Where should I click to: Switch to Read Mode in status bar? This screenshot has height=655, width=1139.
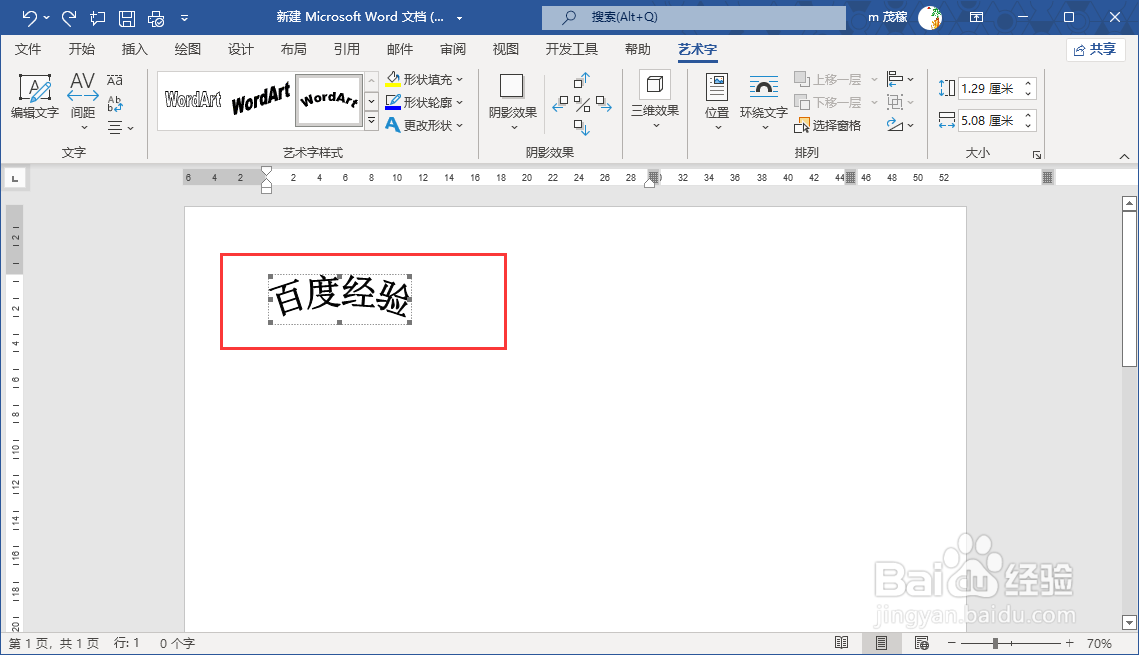(x=842, y=642)
